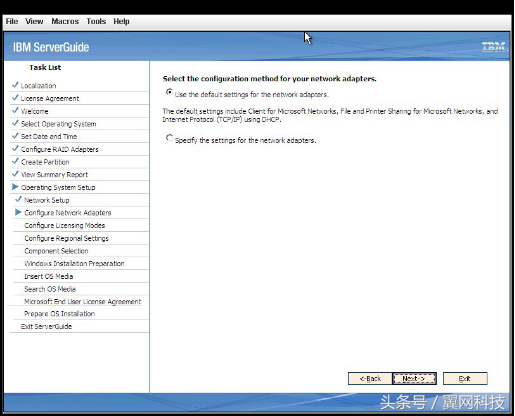Select Network Setup subtask
515x416 pixels.
(x=47, y=200)
